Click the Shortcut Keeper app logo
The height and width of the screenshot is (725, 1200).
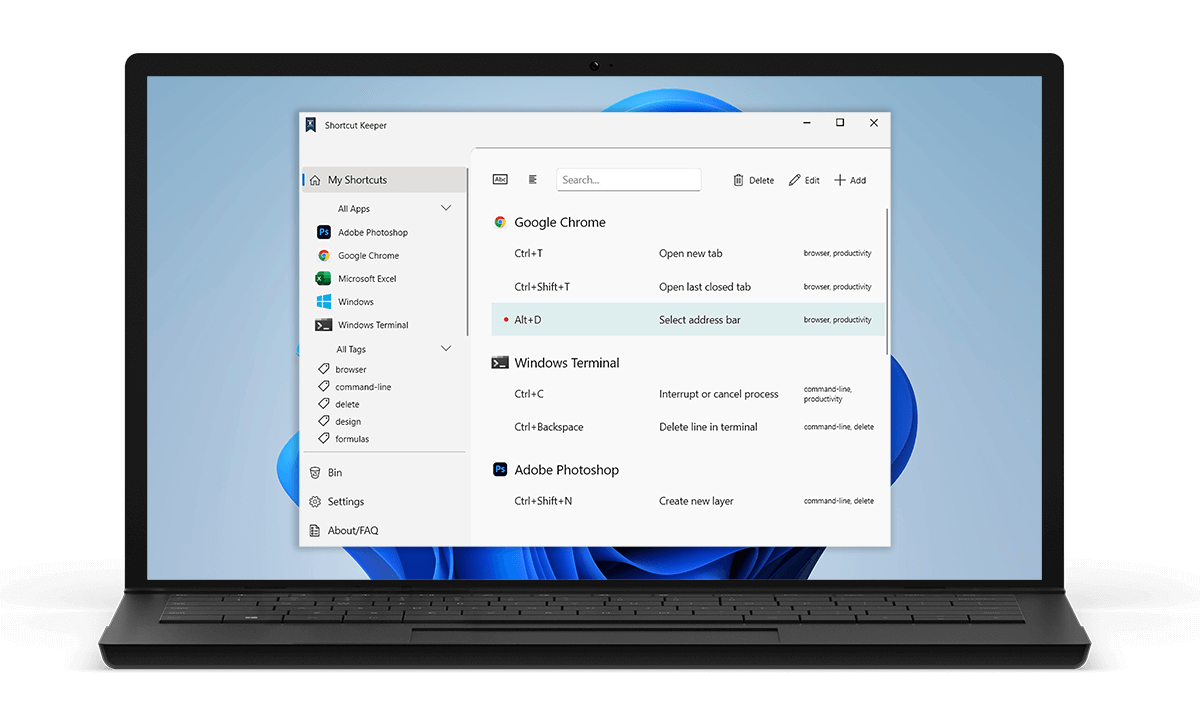(311, 125)
